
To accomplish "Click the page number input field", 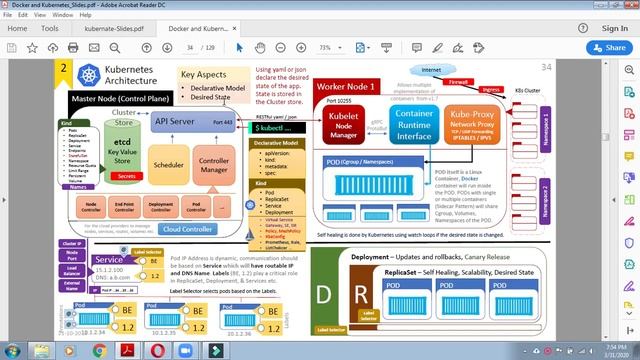I will click(x=189, y=48).
